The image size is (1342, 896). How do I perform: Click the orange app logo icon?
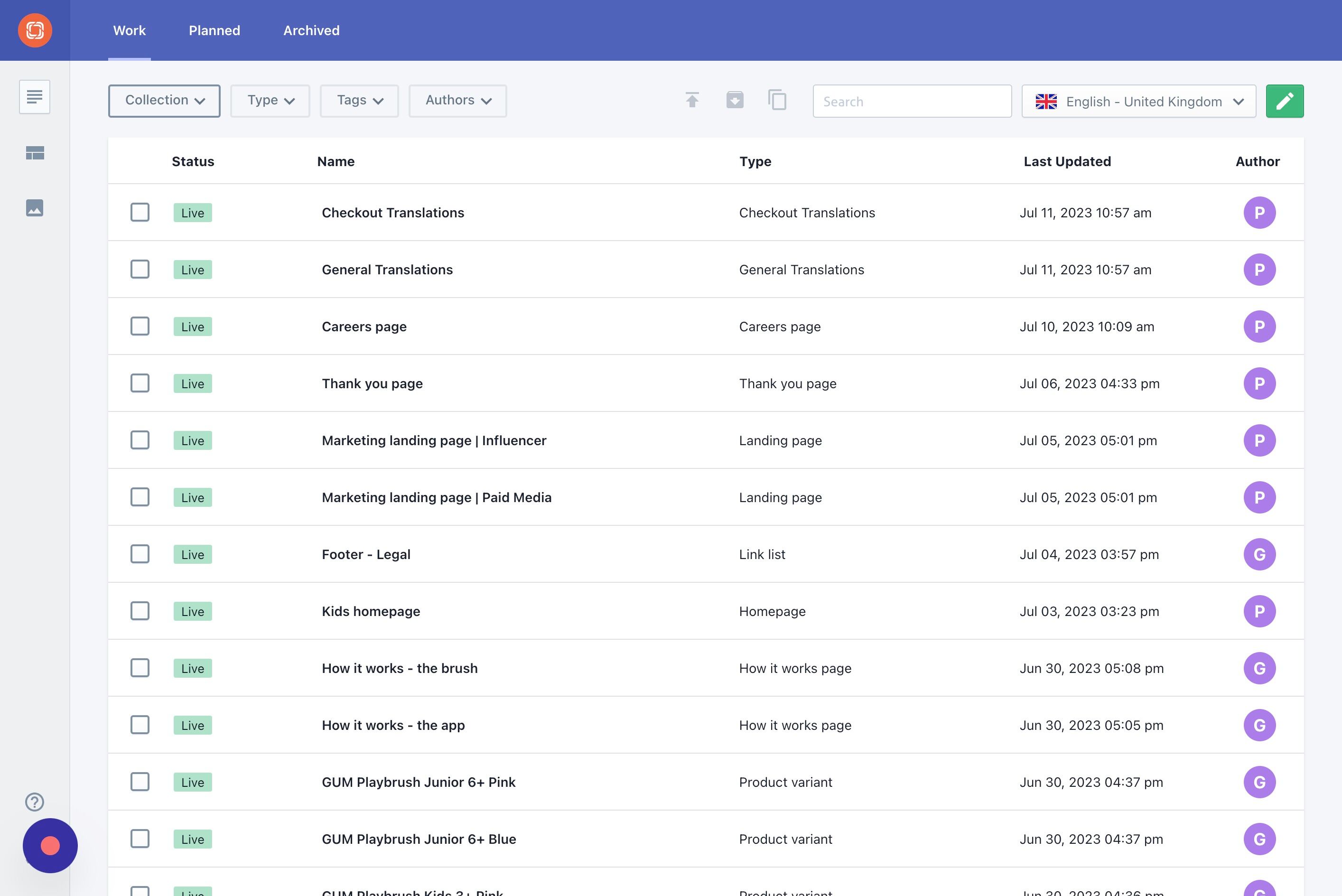35,30
